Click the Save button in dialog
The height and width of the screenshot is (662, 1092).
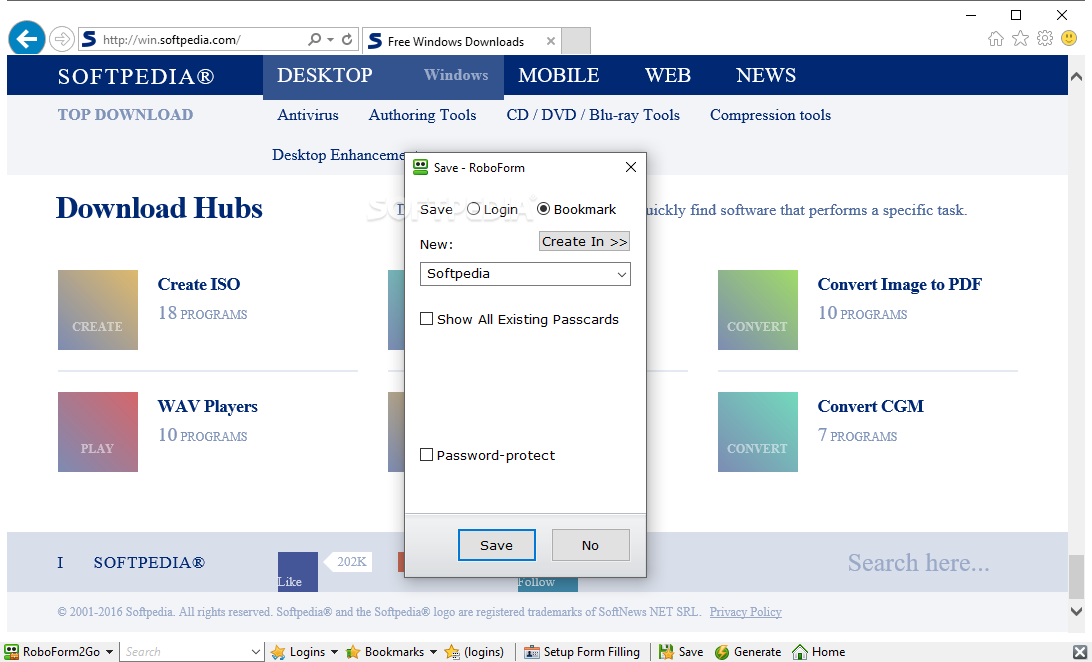click(497, 545)
